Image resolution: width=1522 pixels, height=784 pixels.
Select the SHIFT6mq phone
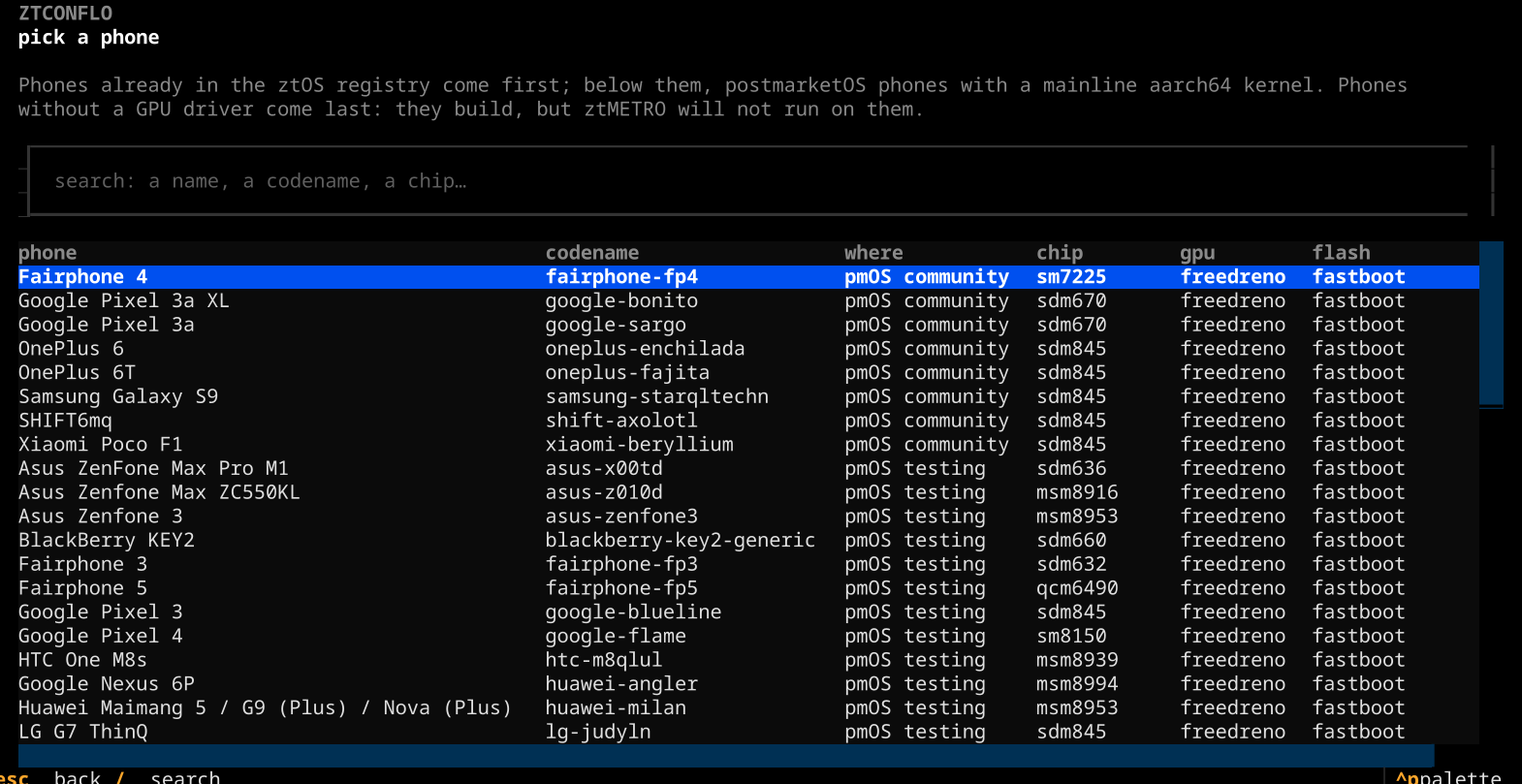pos(748,421)
